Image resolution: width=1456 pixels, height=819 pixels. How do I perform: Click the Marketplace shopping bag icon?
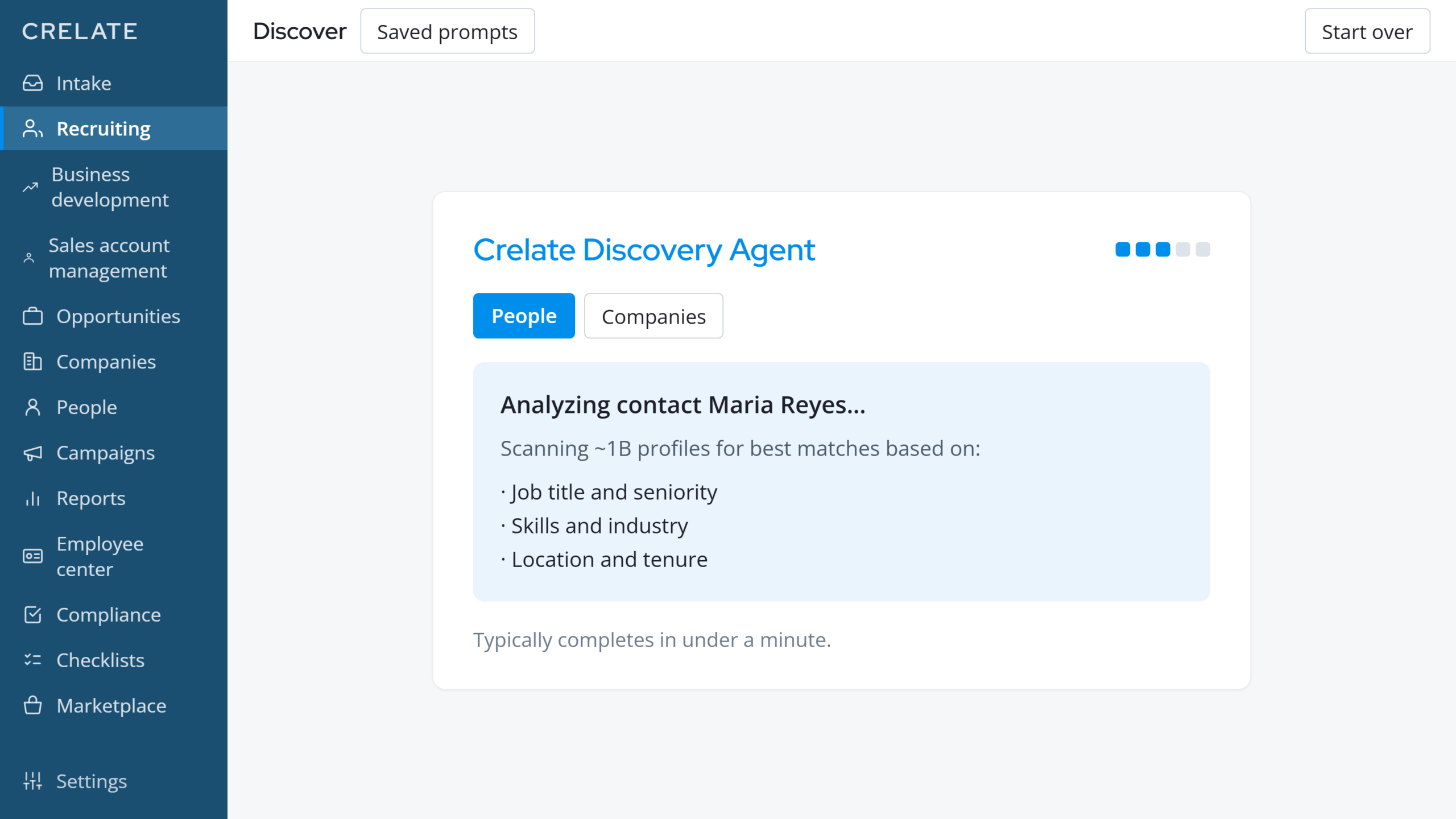click(x=32, y=706)
